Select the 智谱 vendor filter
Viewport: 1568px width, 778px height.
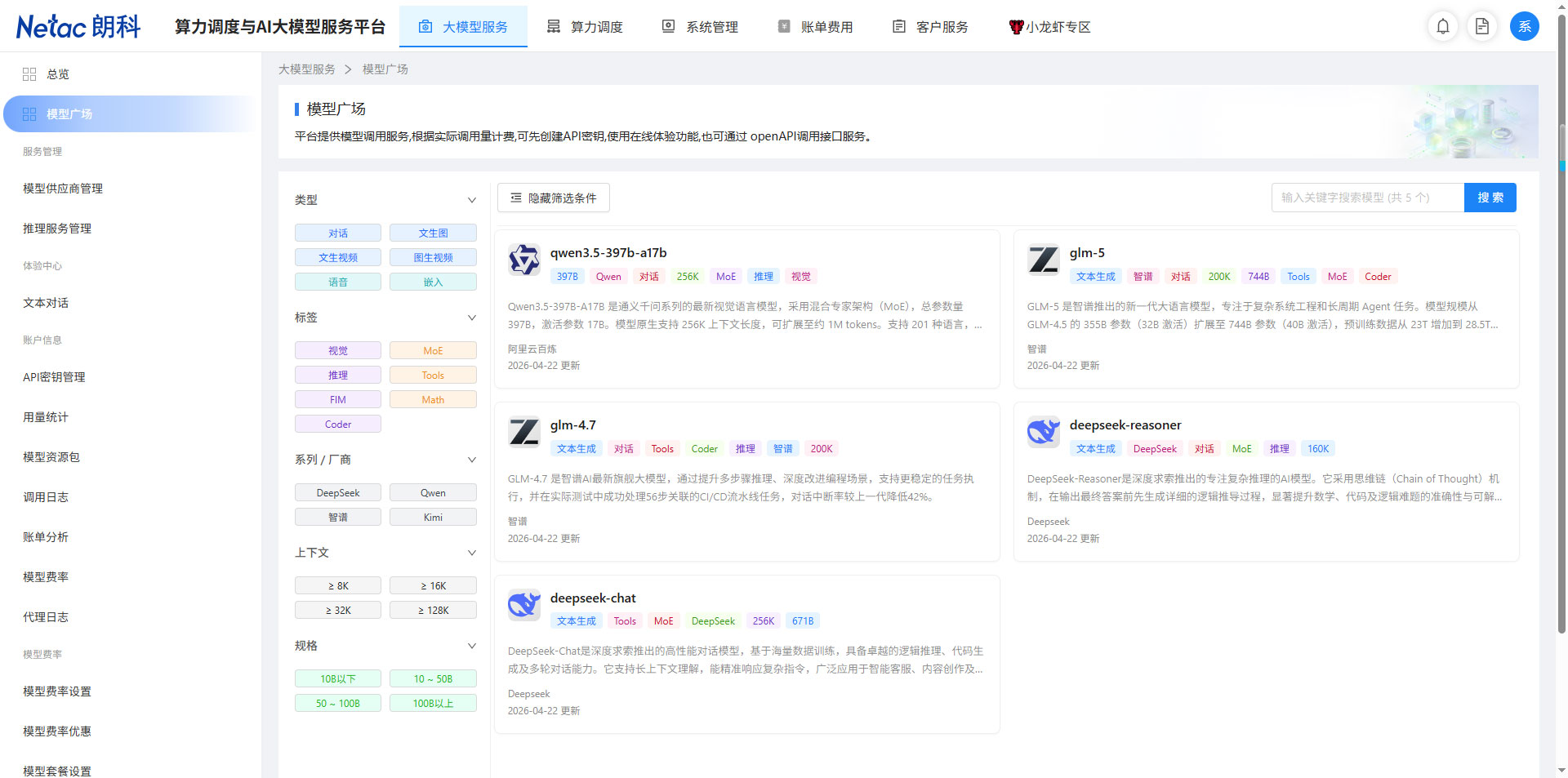coord(338,518)
